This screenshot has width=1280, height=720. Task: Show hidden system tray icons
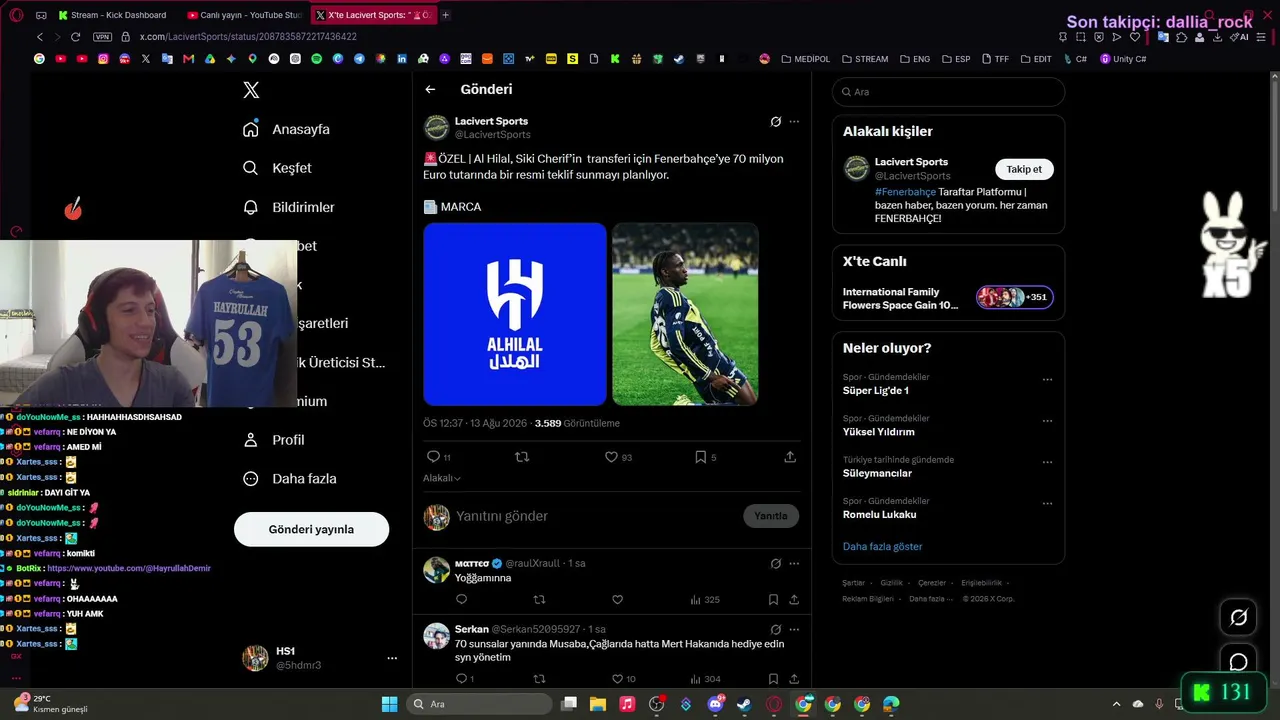coord(1115,704)
